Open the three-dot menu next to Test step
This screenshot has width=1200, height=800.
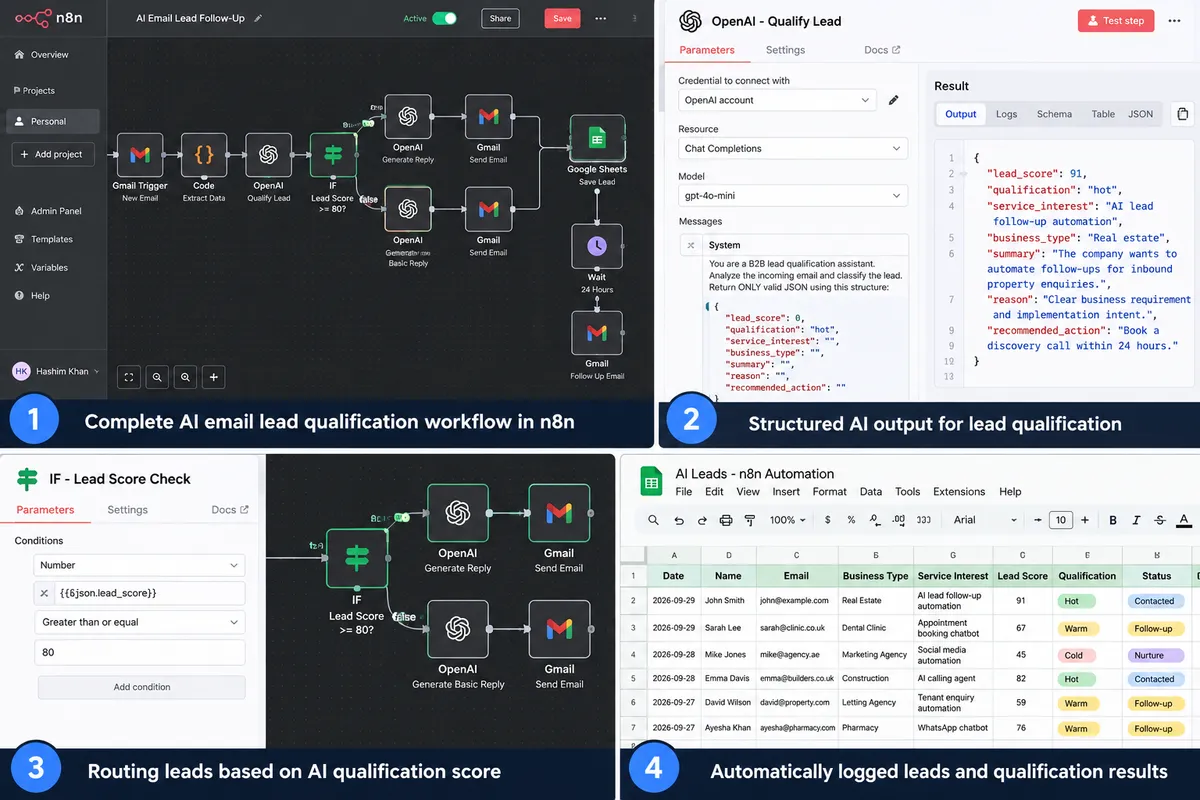[1174, 20]
